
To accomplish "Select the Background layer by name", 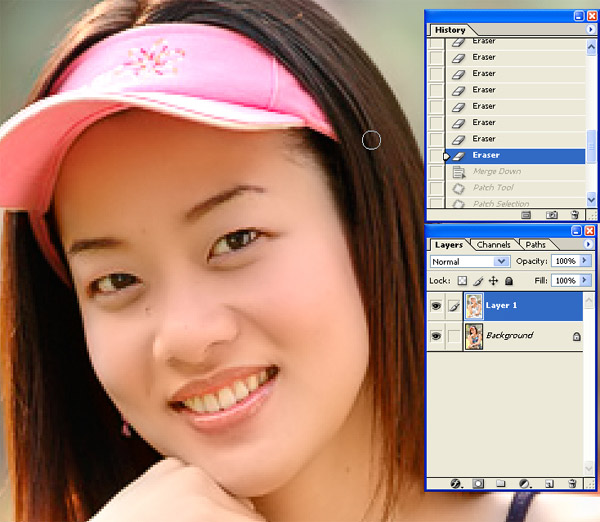I will coord(509,336).
